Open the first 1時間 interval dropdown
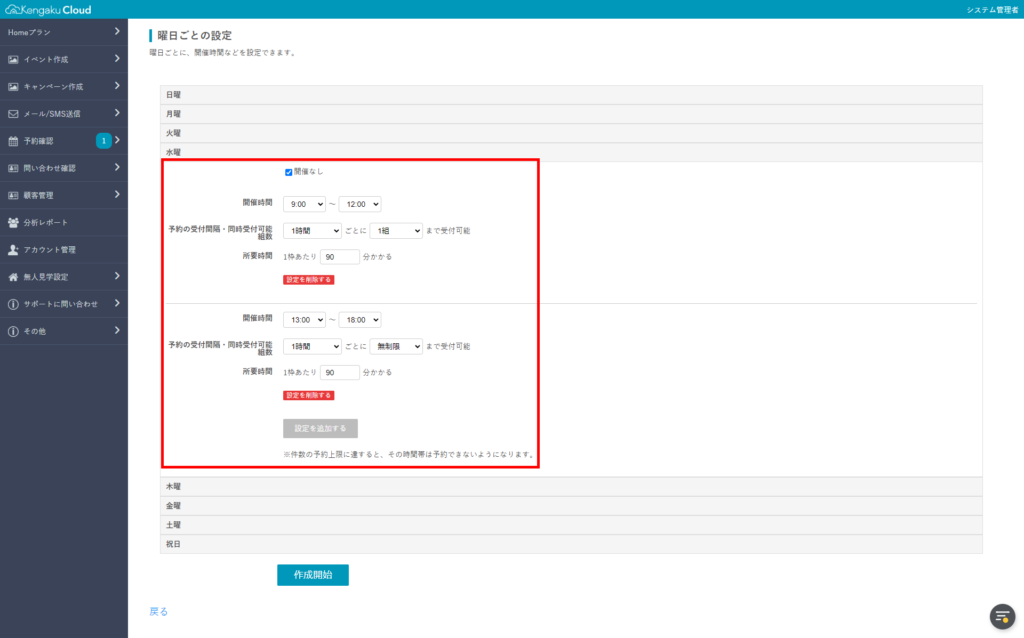Image resolution: width=1024 pixels, height=638 pixels. 312,231
